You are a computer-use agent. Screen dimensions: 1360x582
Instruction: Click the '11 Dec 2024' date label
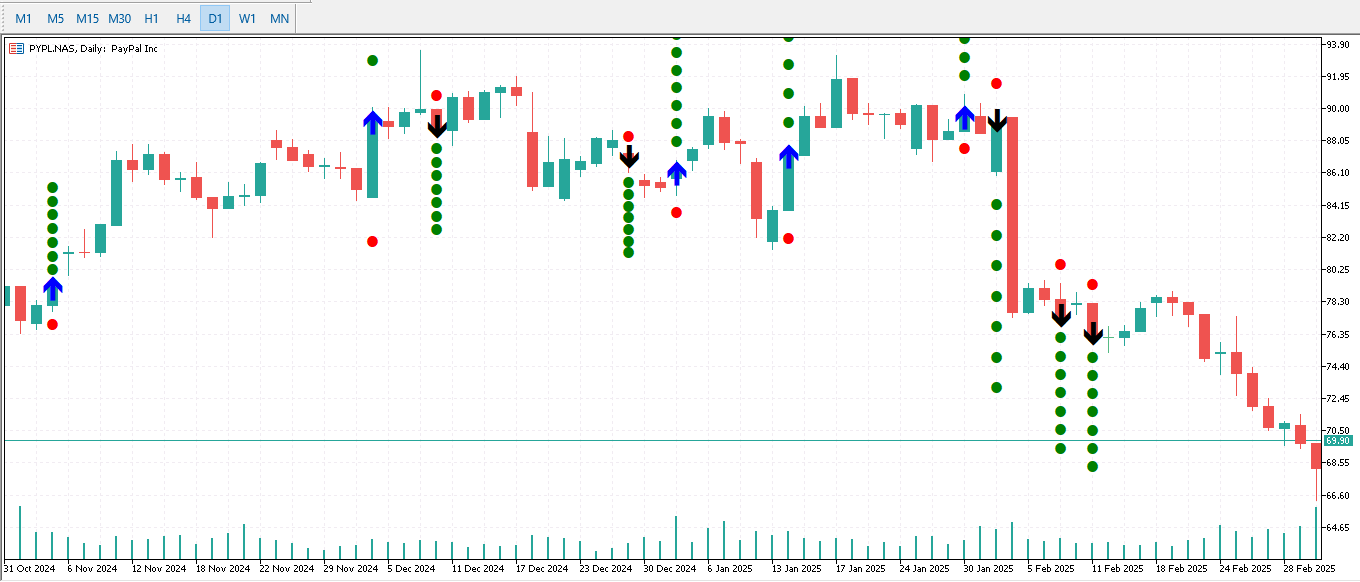pos(479,568)
